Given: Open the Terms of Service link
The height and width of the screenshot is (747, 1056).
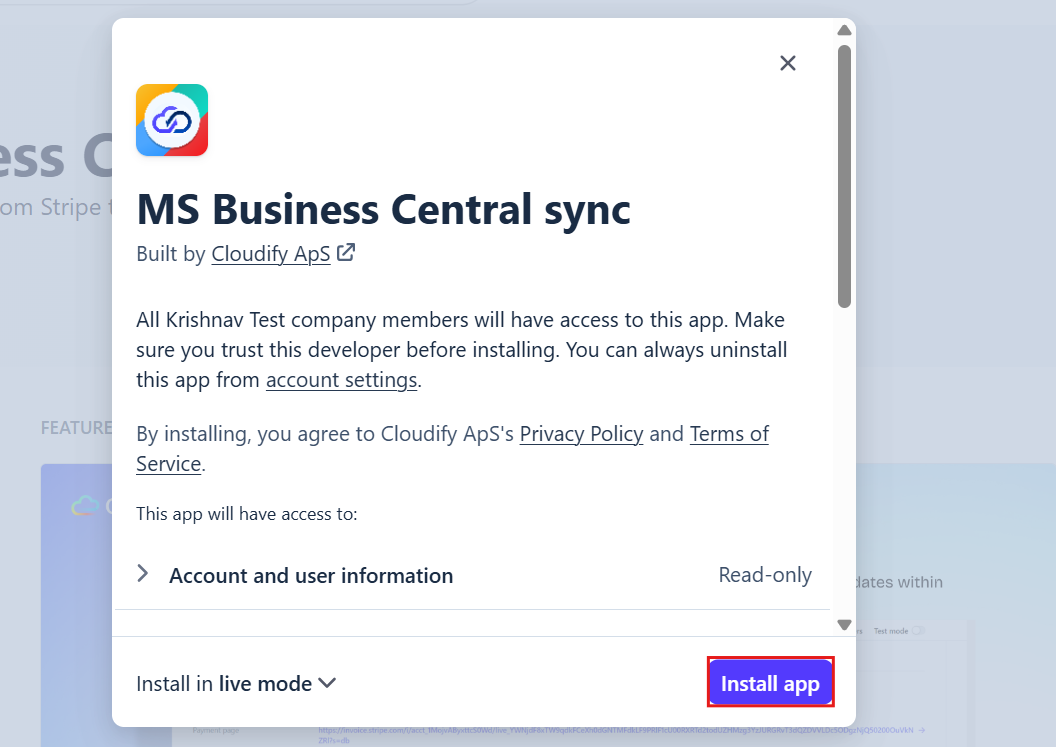Looking at the screenshot, I should click(729, 434).
